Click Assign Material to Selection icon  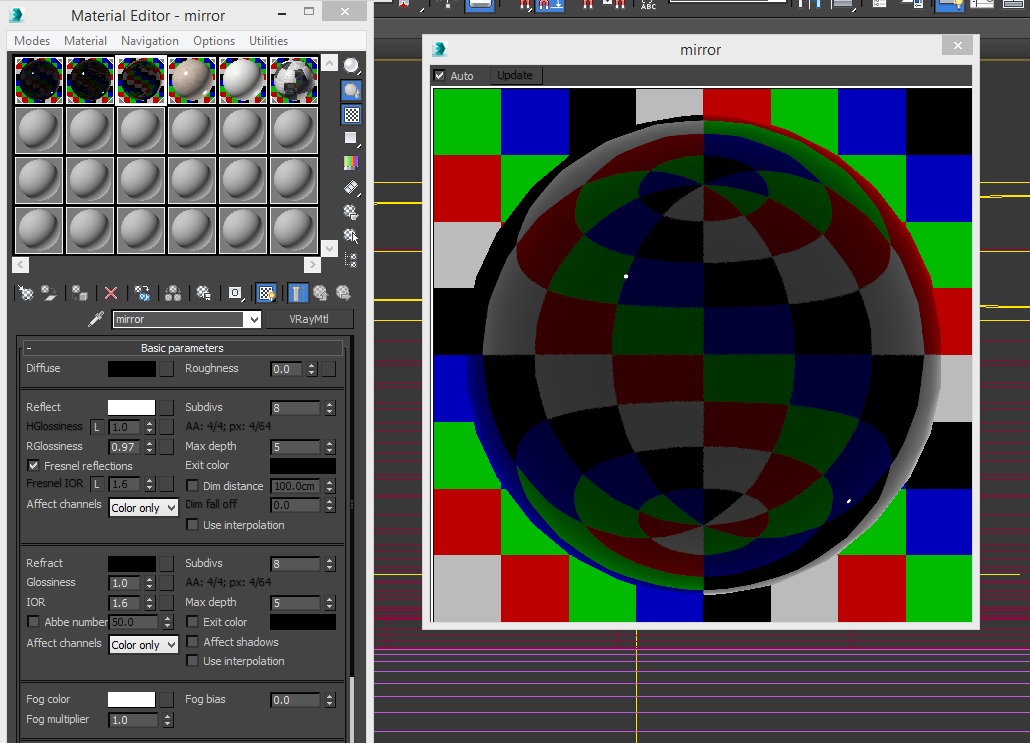pos(79,293)
